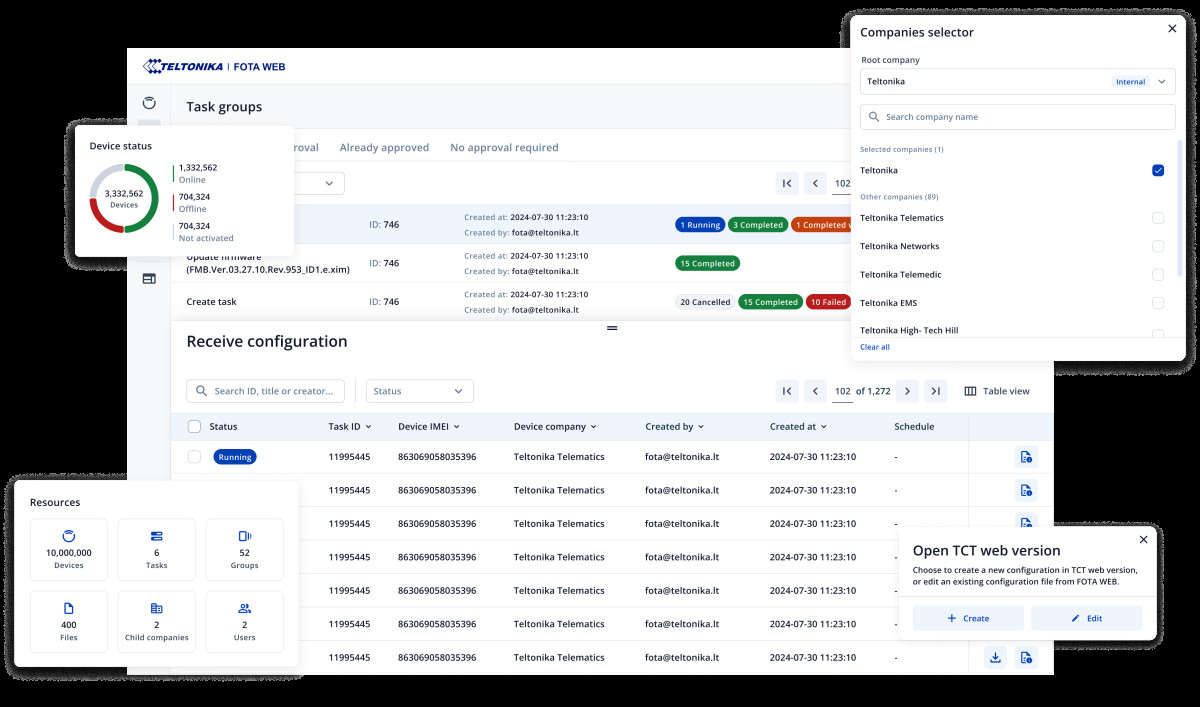
Task: Click the download icon in the bottom table row
Action: coord(995,657)
